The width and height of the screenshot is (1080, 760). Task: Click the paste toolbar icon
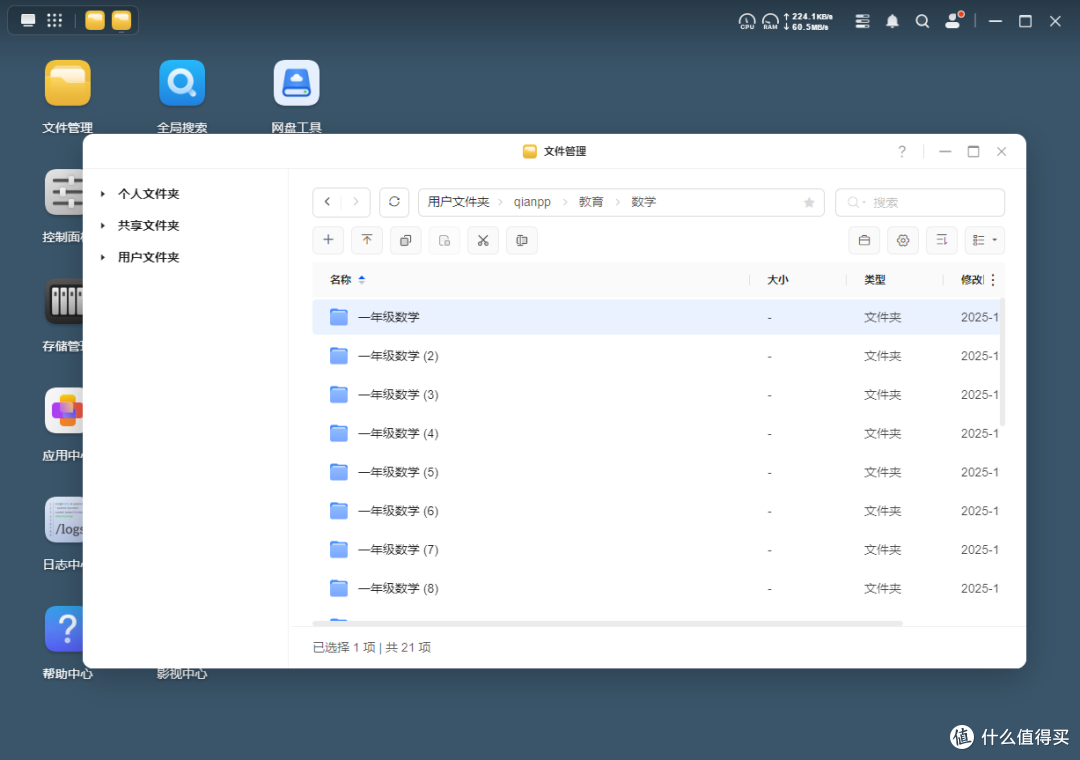tap(444, 240)
